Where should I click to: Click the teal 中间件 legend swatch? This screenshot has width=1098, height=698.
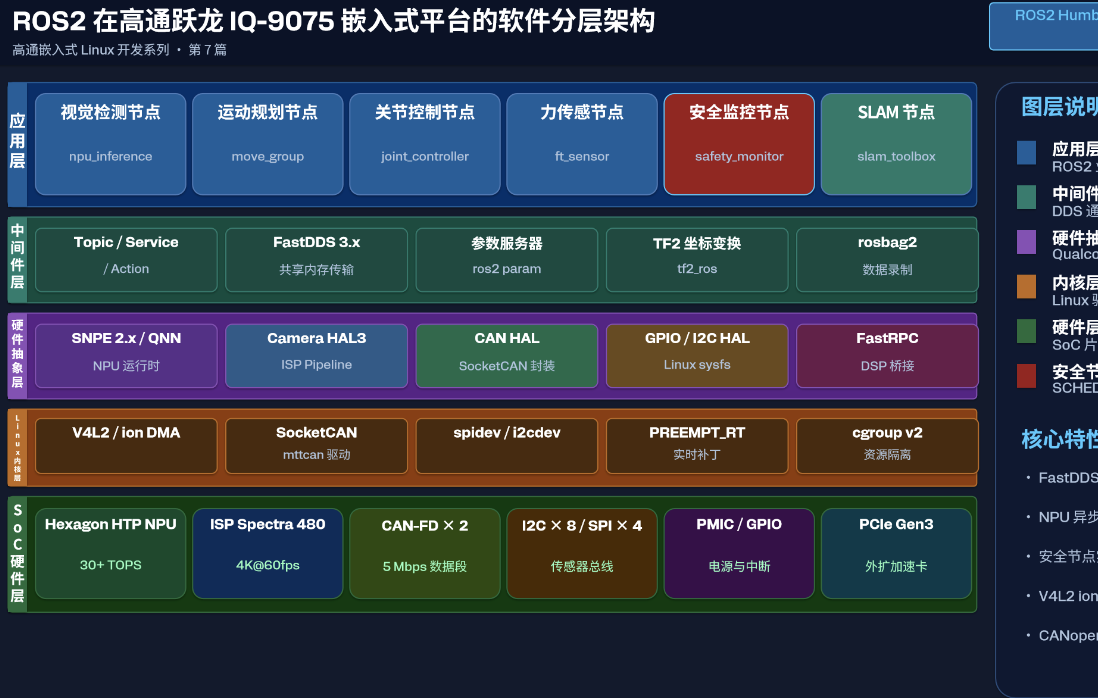(1027, 197)
